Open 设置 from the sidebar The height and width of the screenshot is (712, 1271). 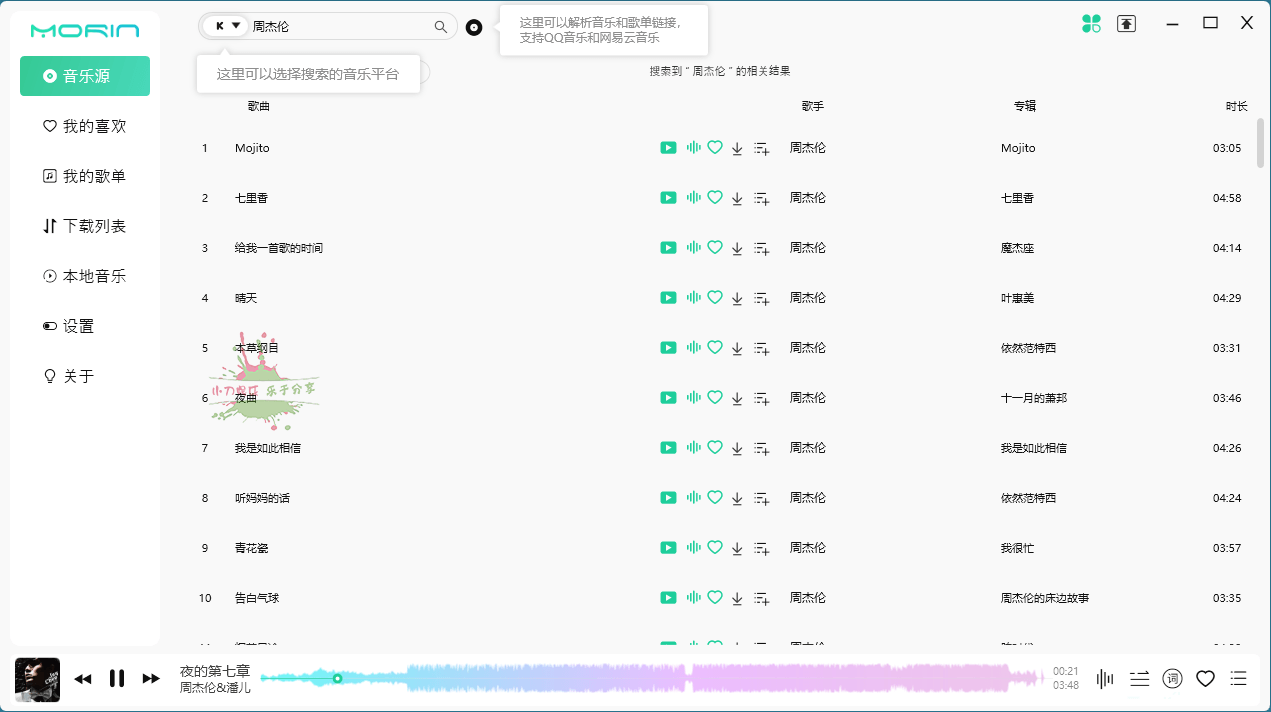[x=84, y=326]
